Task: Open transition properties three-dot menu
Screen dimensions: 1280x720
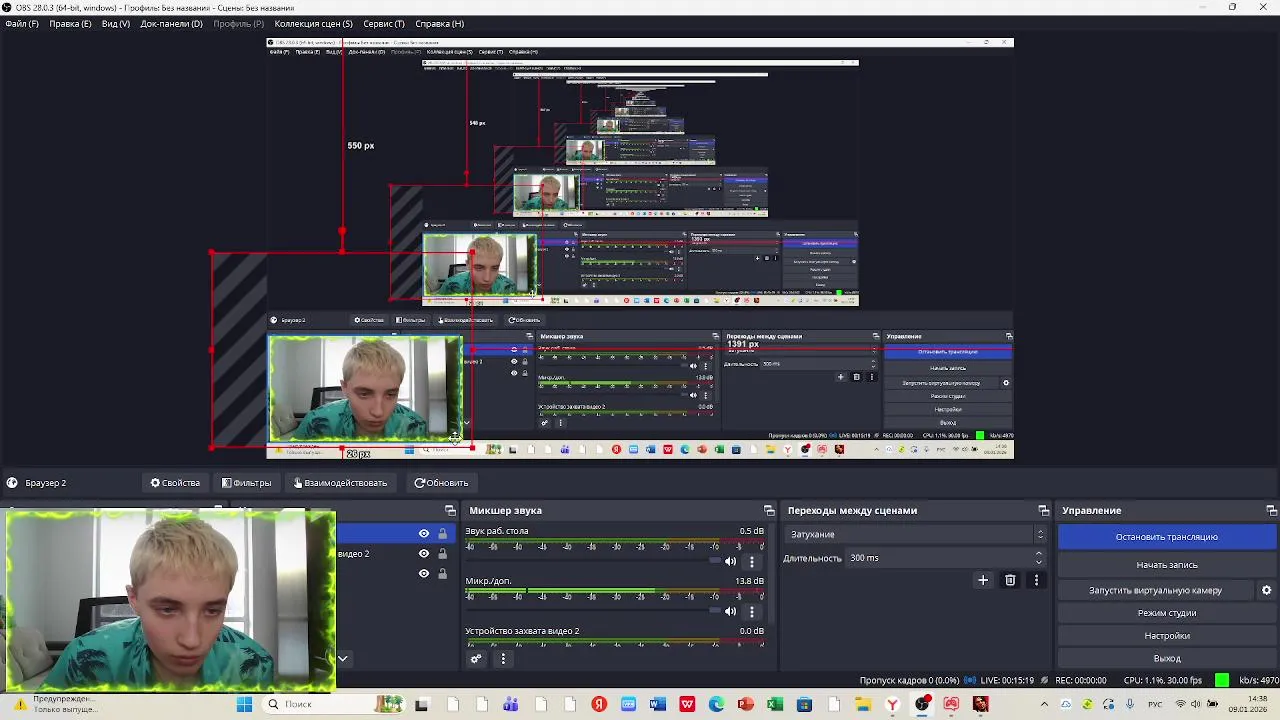Action: (1036, 580)
